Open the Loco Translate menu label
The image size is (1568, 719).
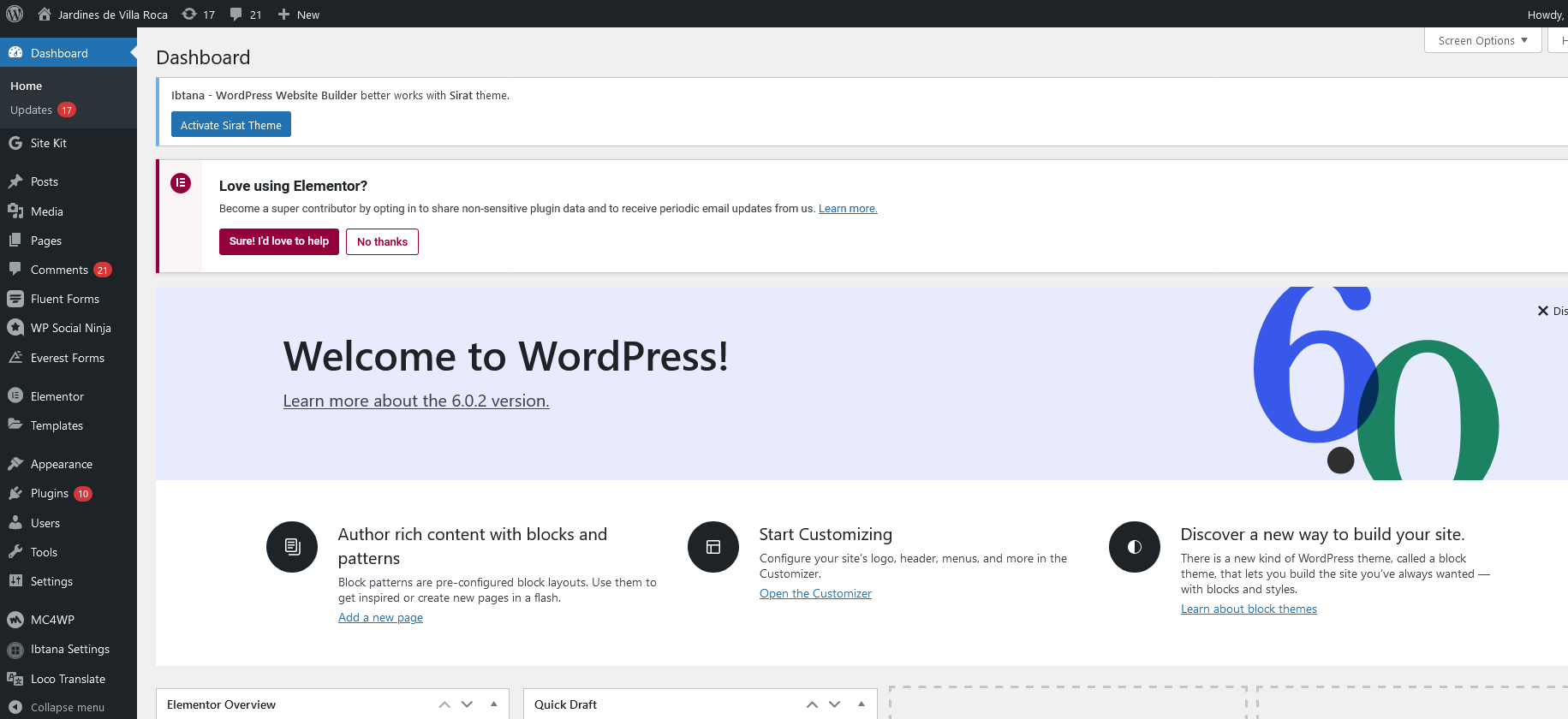(x=68, y=679)
